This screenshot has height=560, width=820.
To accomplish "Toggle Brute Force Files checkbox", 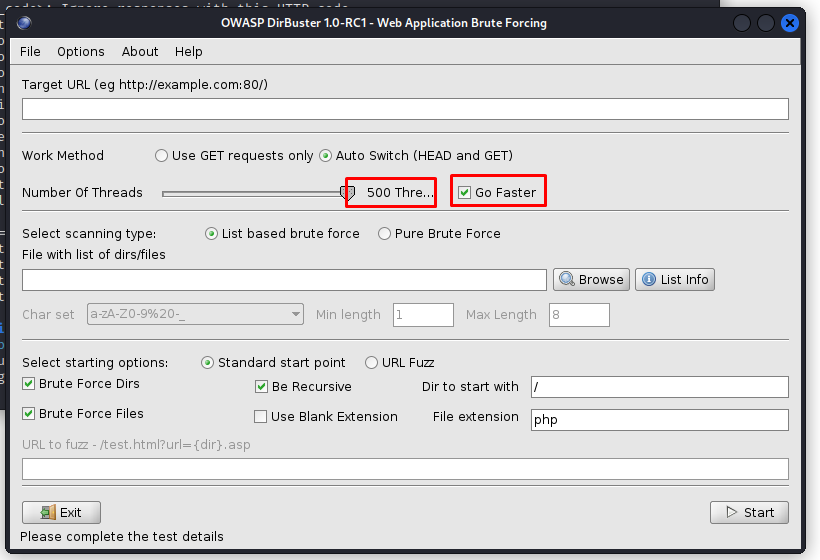I will (x=28, y=414).
